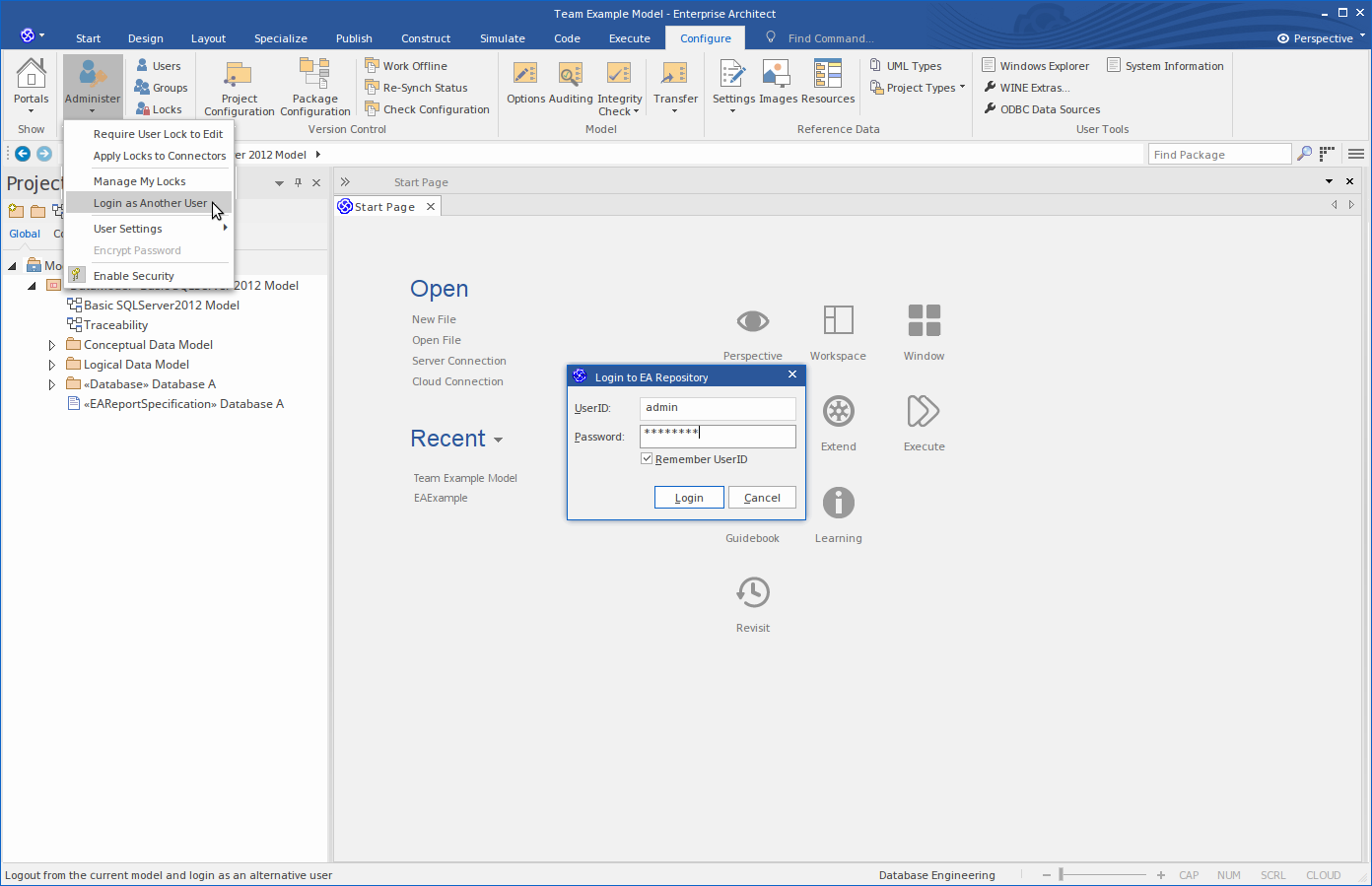
Task: Click the Execute icon on Start Page
Action: [924, 411]
